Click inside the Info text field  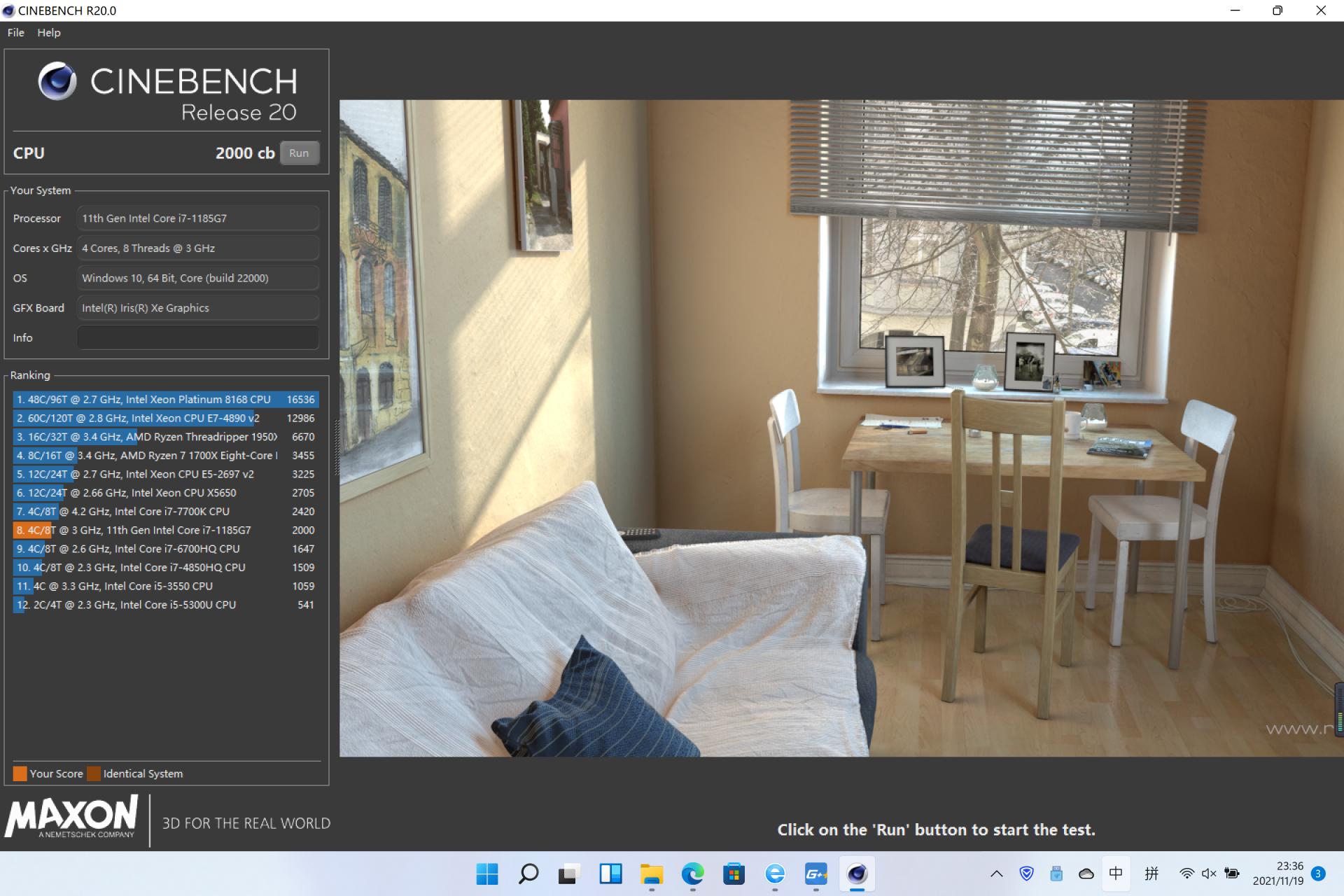tap(198, 337)
